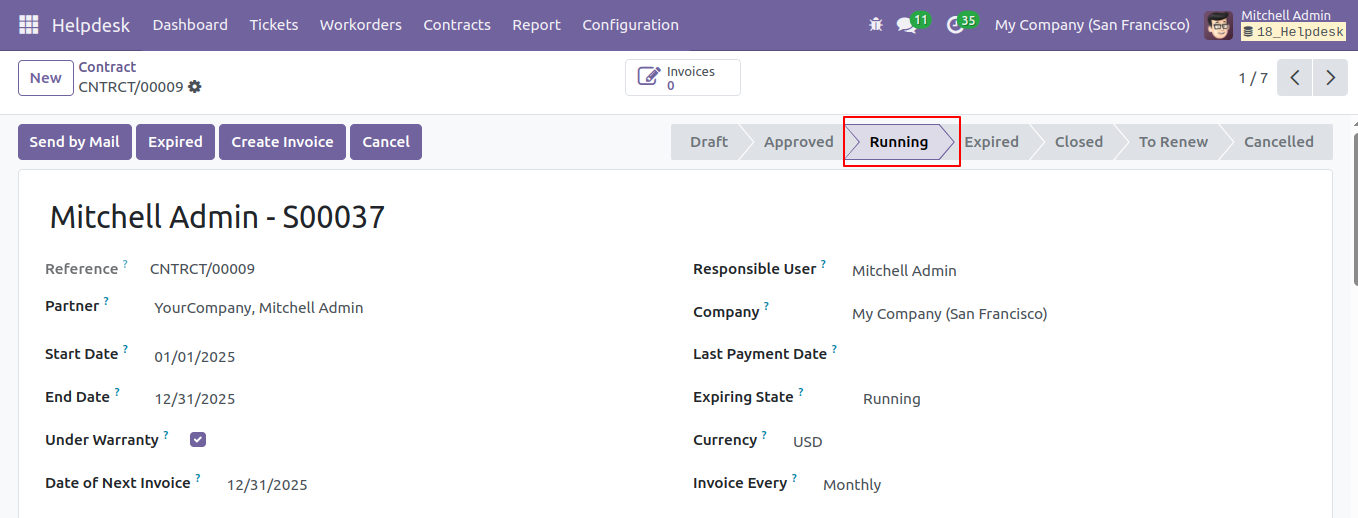This screenshot has height=518, width=1358.
Task: Open the activities clock icon
Action: (955, 25)
